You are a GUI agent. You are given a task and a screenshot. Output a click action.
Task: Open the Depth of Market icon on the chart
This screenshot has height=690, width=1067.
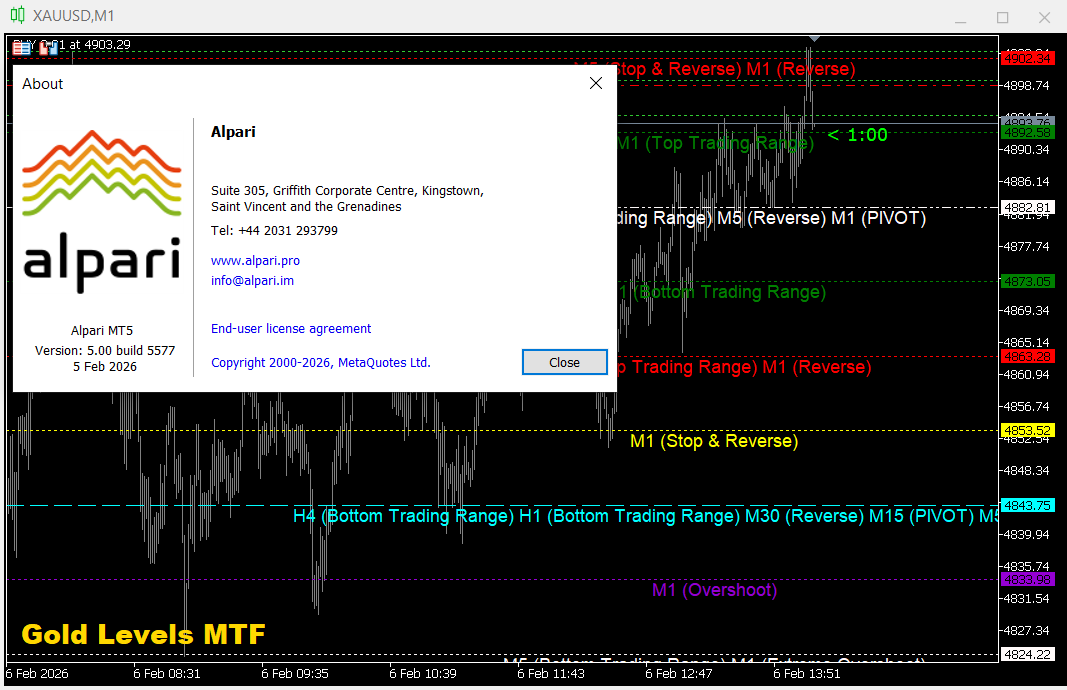pyautogui.click(x=22, y=47)
